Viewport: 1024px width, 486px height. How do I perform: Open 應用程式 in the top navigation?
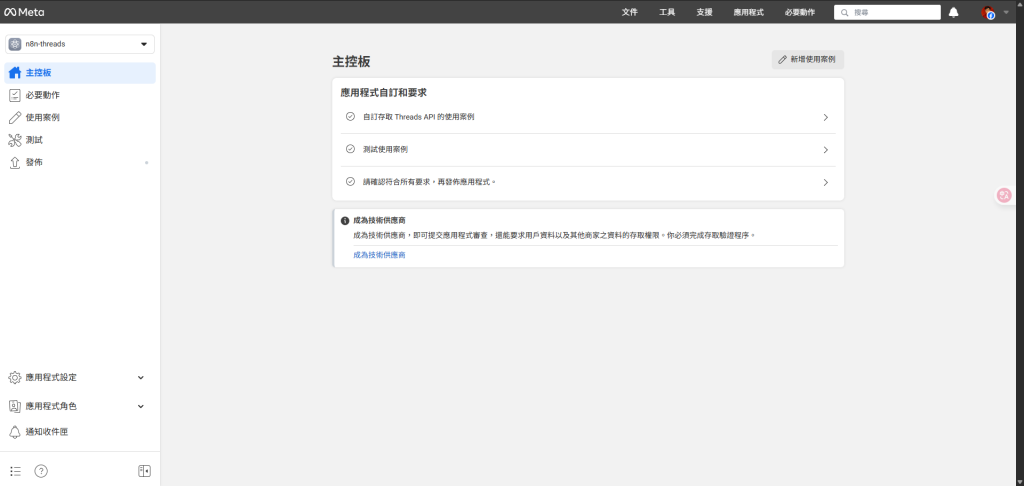pos(748,12)
